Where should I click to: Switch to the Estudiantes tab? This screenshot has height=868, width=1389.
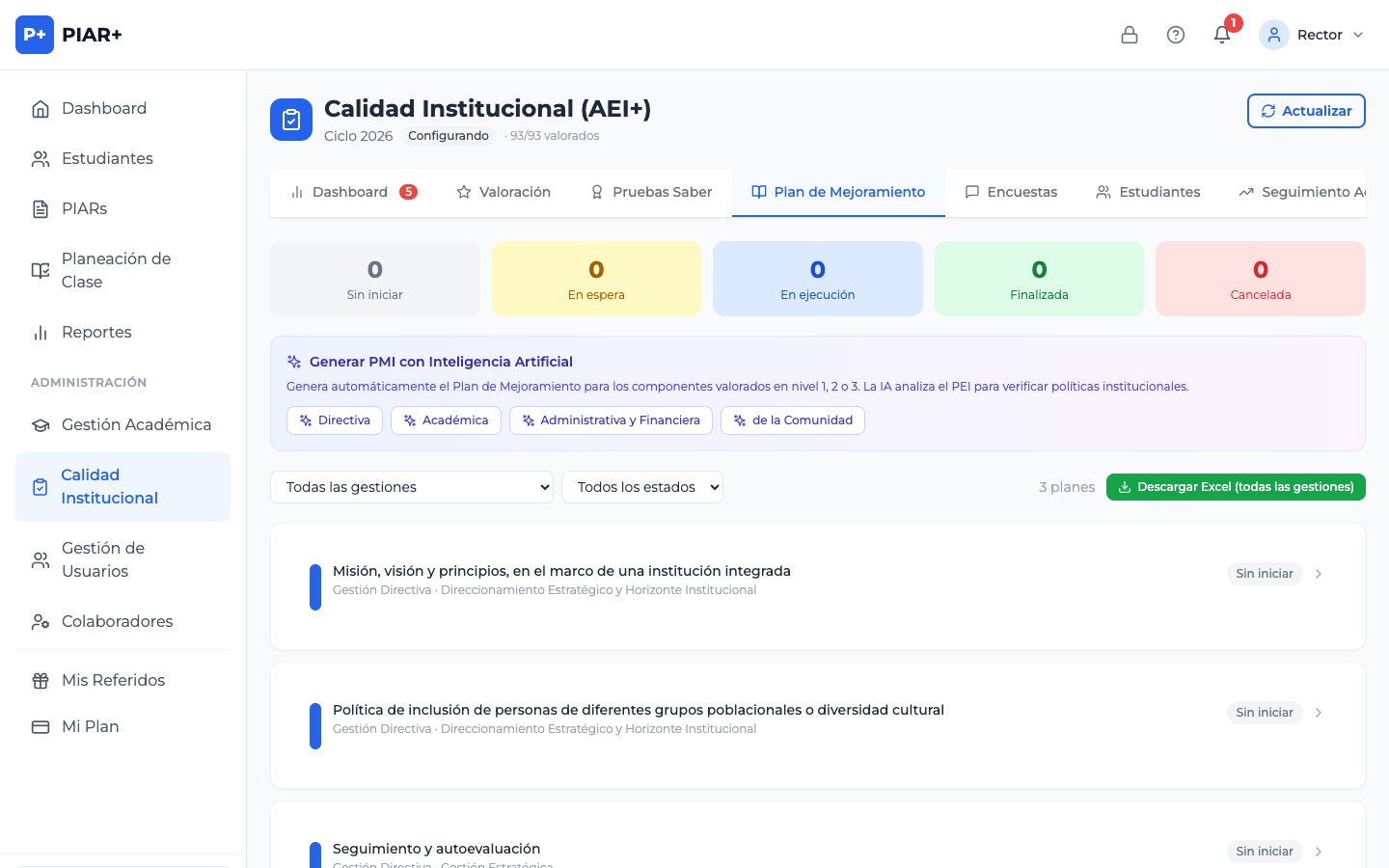click(1148, 192)
